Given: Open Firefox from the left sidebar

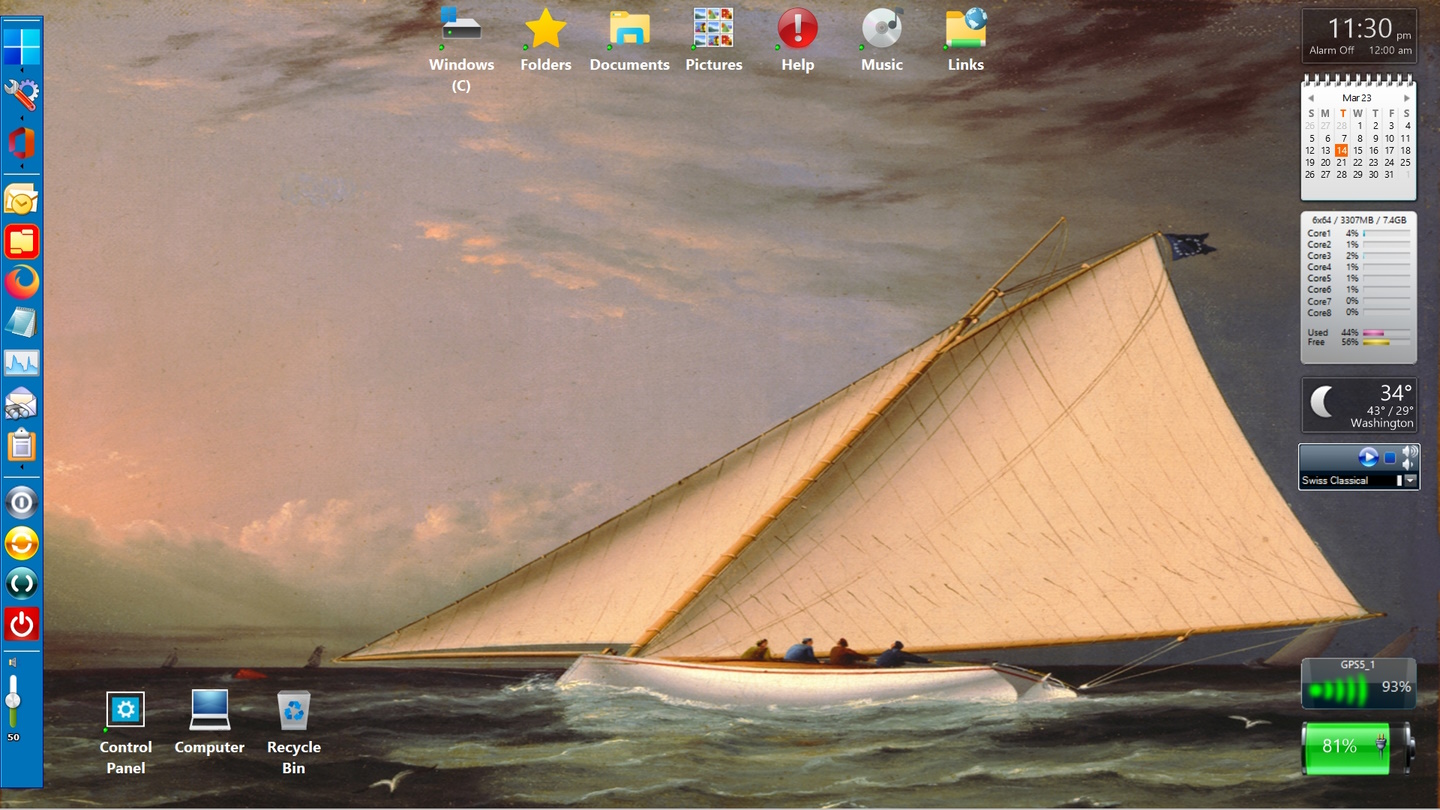Looking at the screenshot, I should point(21,283).
